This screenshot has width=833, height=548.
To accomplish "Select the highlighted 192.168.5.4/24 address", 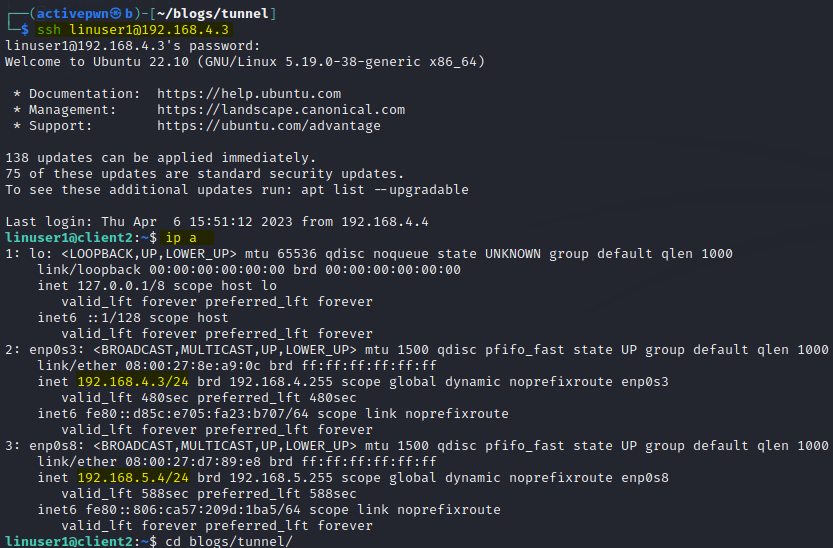I will tap(133, 478).
